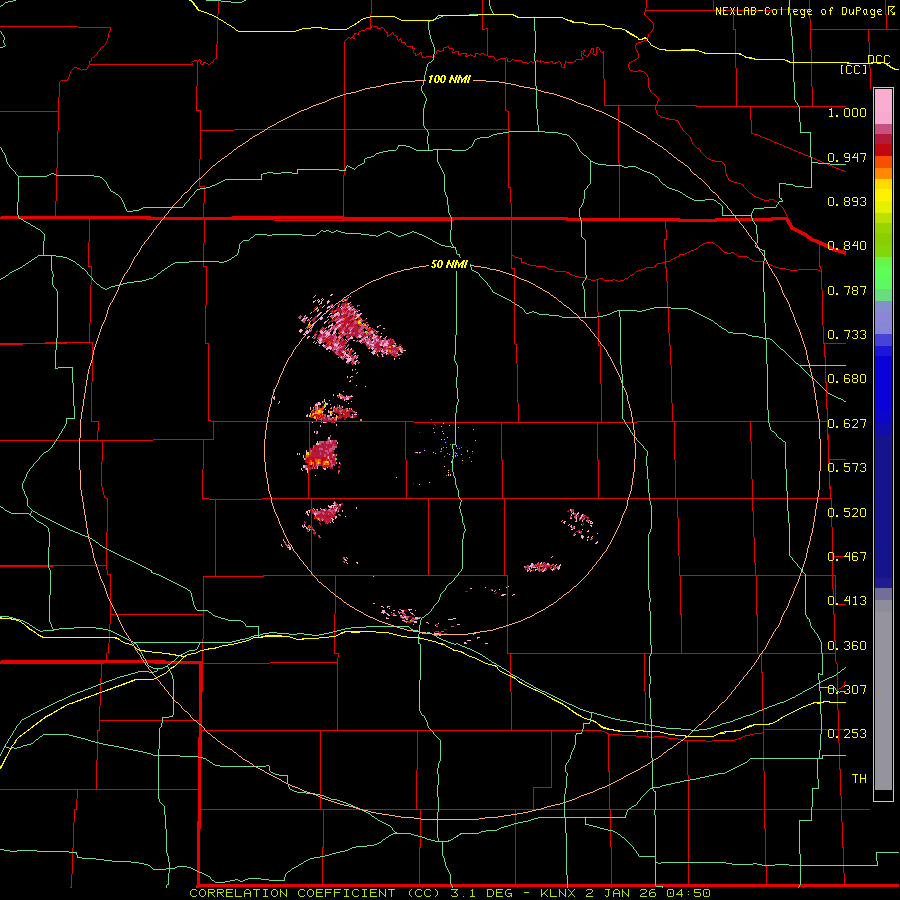Click the light pink band atop the color bar
The width and height of the screenshot is (900, 900).
[x=883, y=107]
